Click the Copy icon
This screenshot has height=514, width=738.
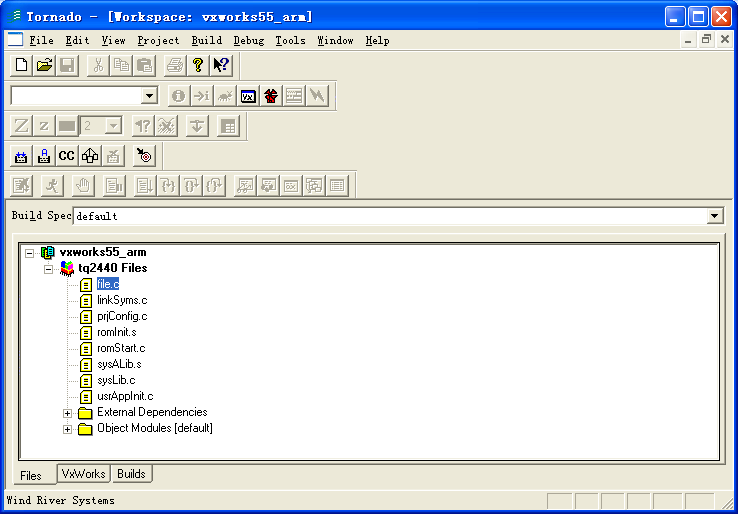[x=121, y=65]
